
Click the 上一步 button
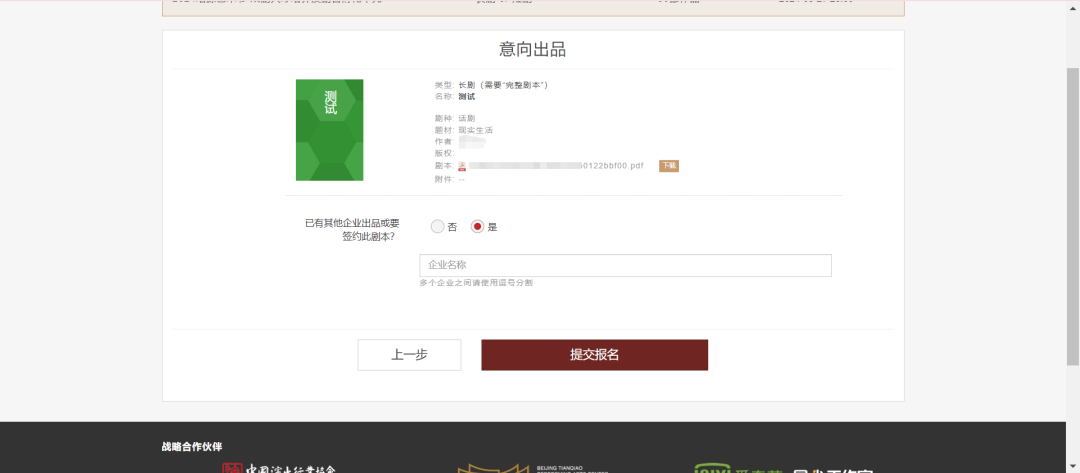pyautogui.click(x=409, y=355)
